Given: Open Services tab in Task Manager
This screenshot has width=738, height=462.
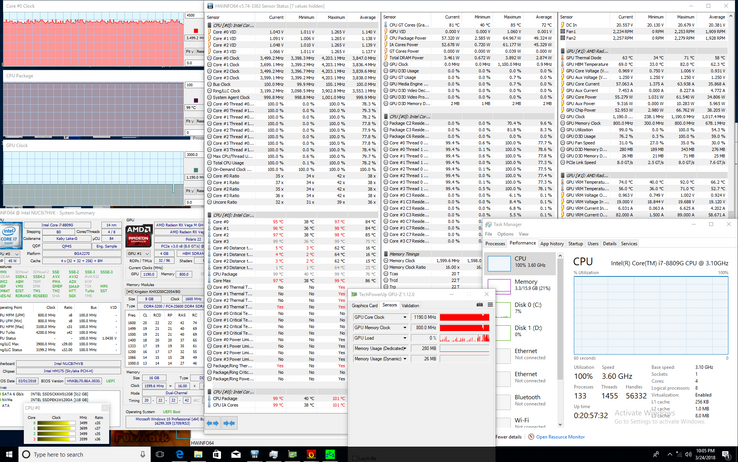Looking at the screenshot, I should click(x=629, y=244).
